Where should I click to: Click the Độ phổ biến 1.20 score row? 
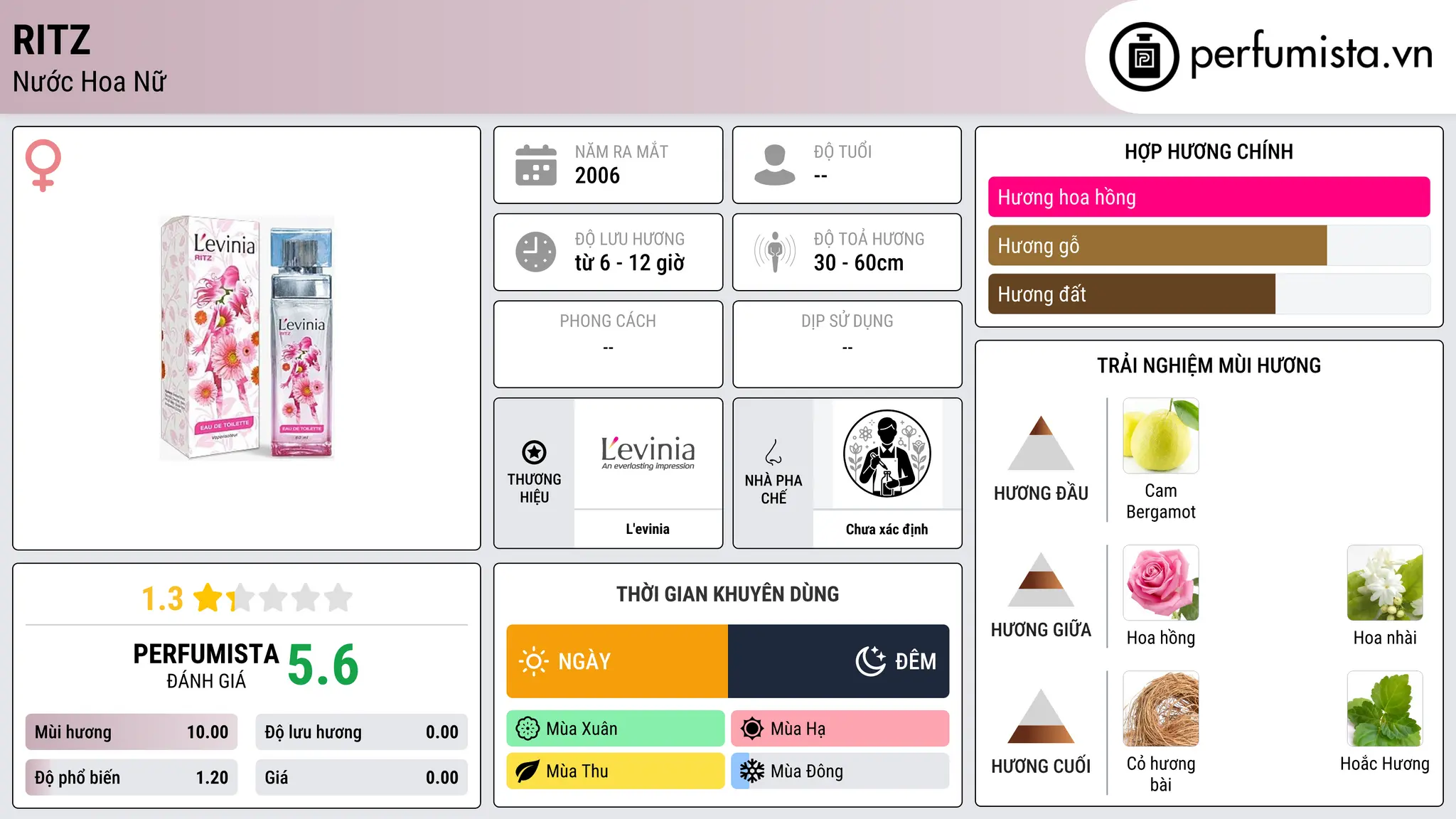[132, 778]
